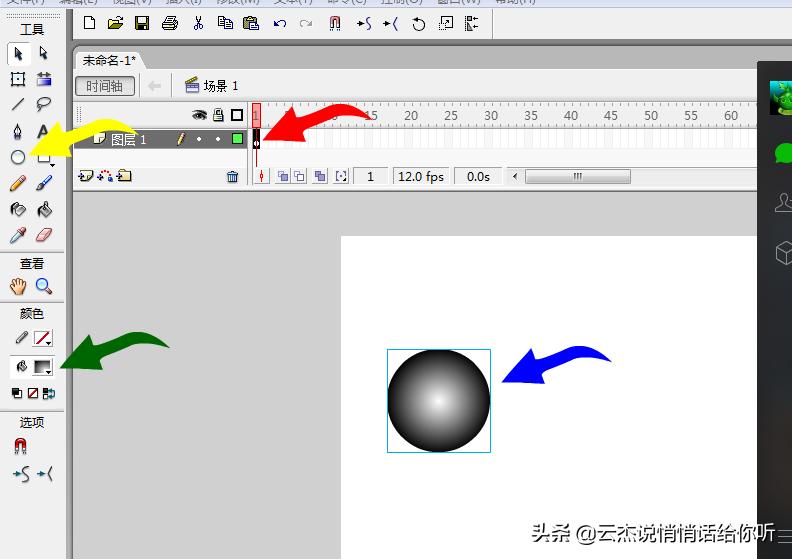Toggle Onion Skin Outlines button
792x559 pixels.
point(300,176)
